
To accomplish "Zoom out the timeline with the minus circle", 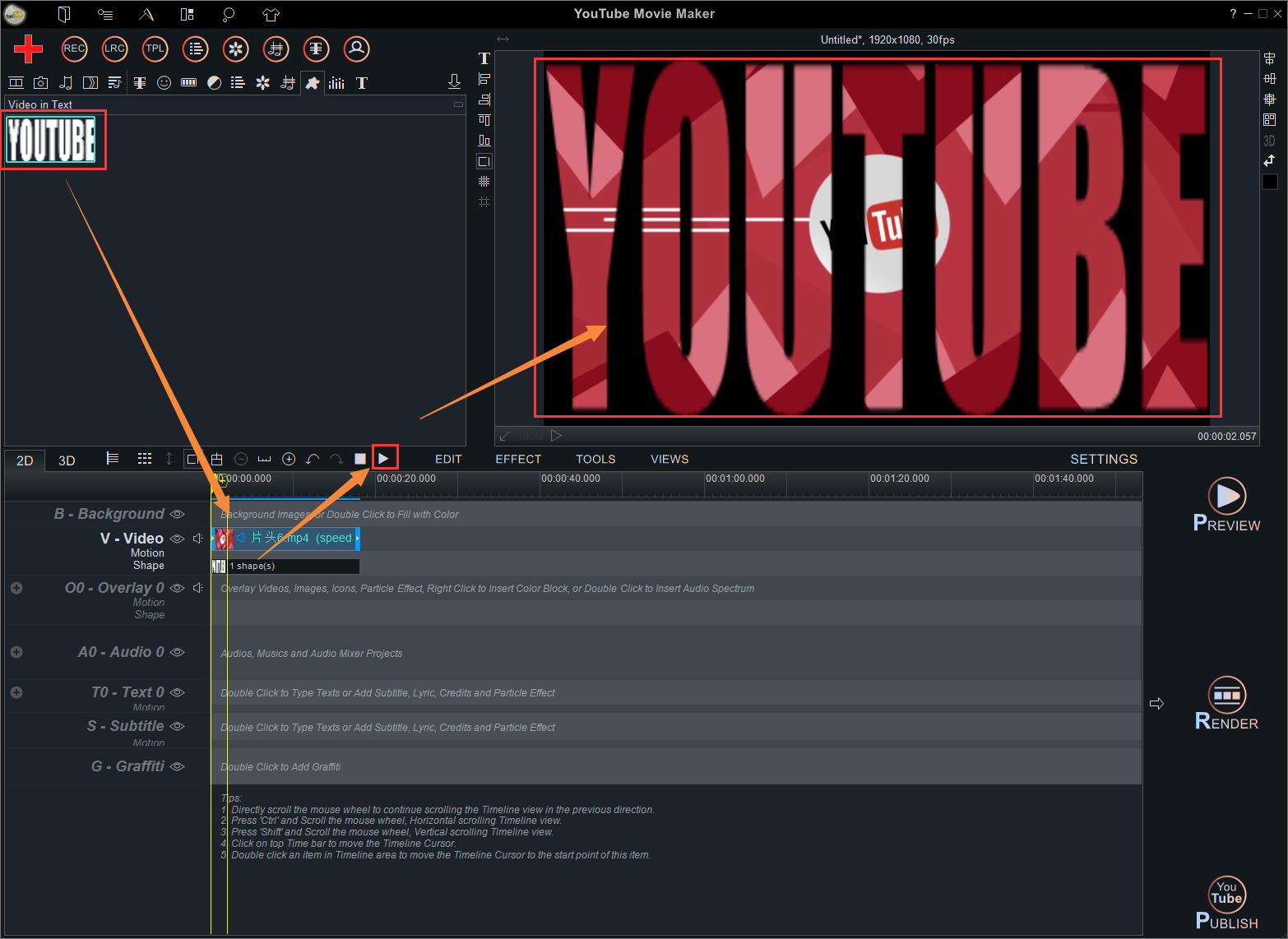I will 241,459.
